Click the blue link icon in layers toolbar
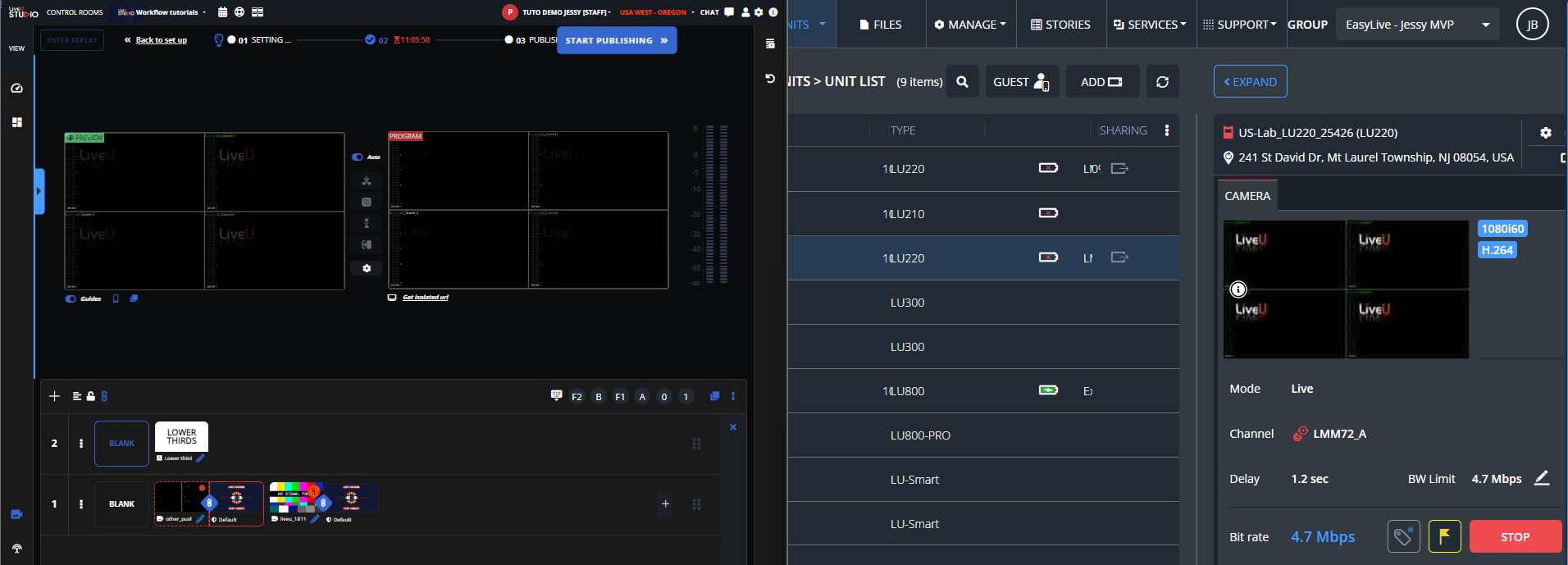The width and height of the screenshot is (1568, 565). click(104, 396)
